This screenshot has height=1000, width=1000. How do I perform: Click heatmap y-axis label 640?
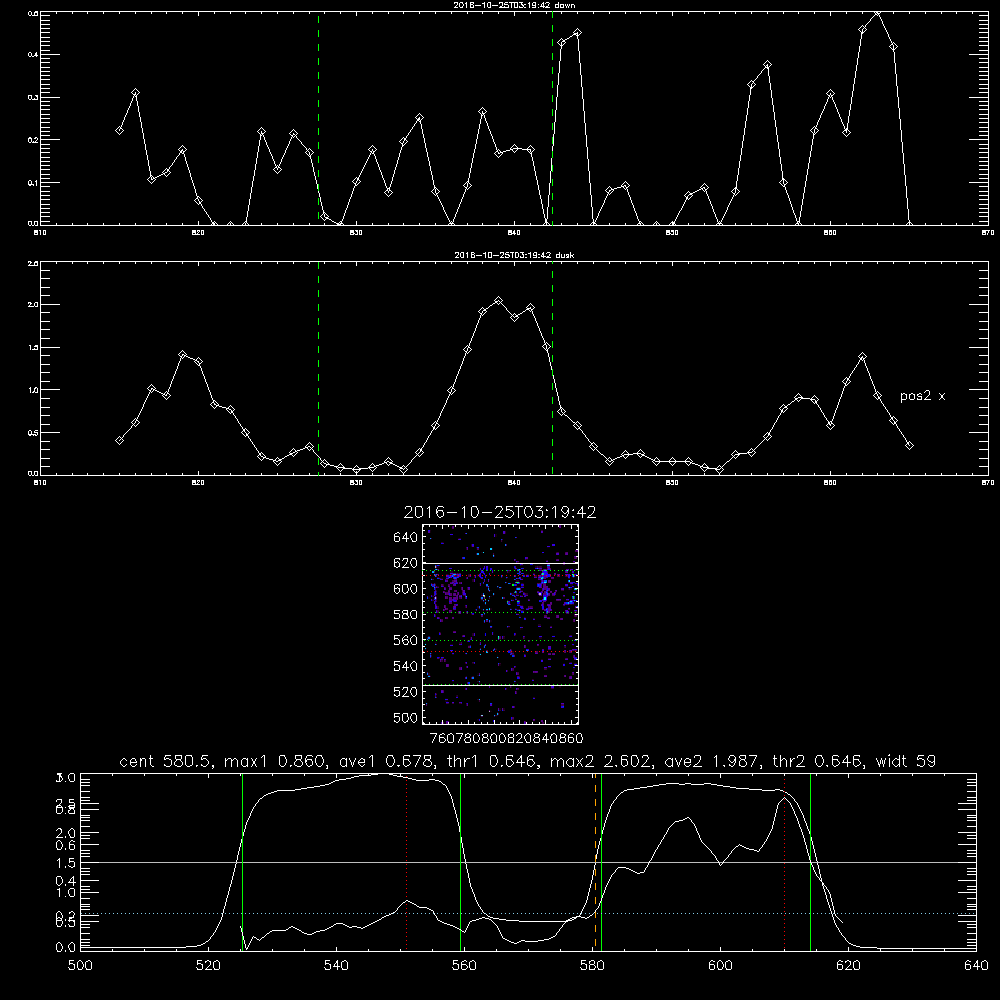pos(406,538)
